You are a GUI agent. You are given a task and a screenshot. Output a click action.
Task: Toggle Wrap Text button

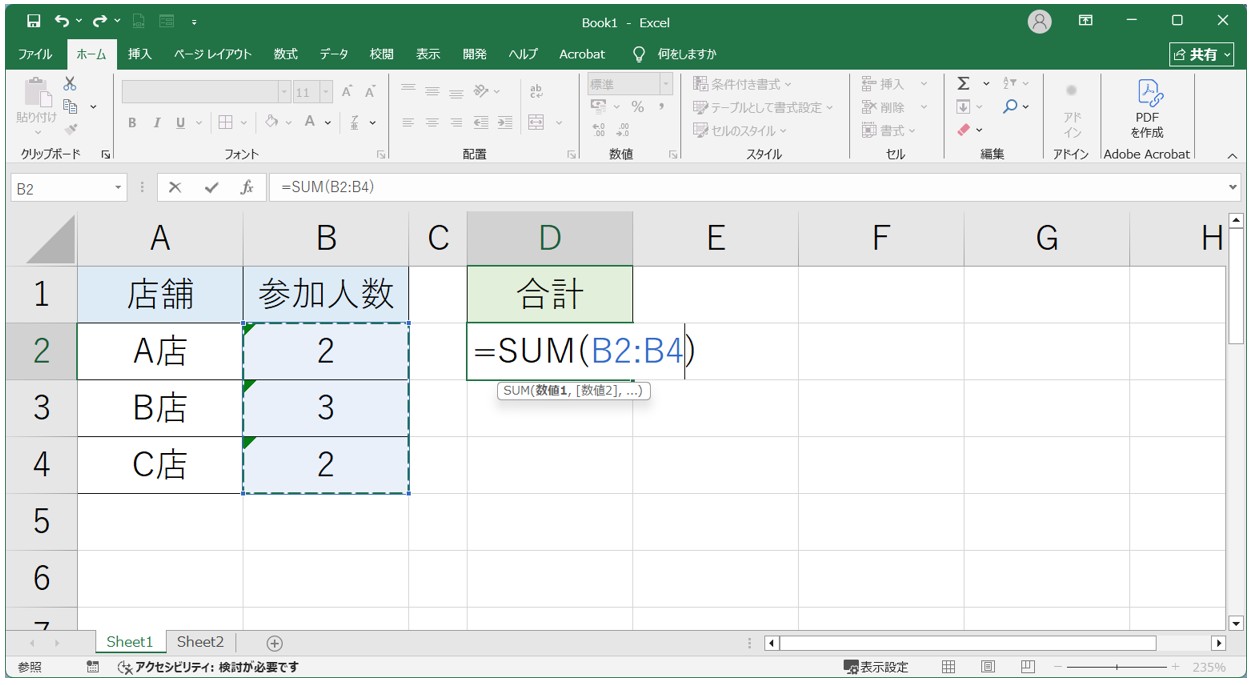pos(536,91)
